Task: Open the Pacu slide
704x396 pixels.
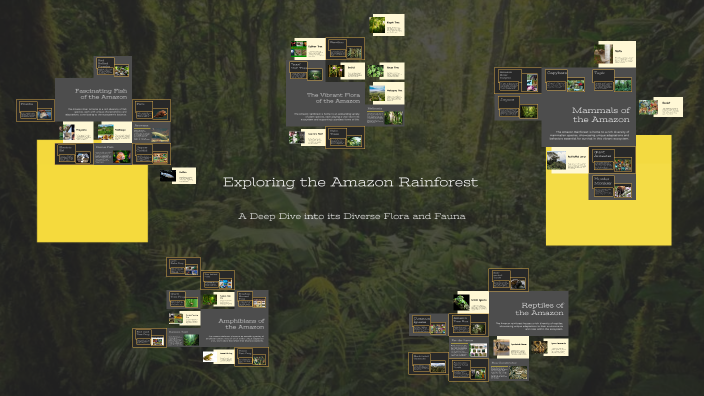Action: (152, 110)
